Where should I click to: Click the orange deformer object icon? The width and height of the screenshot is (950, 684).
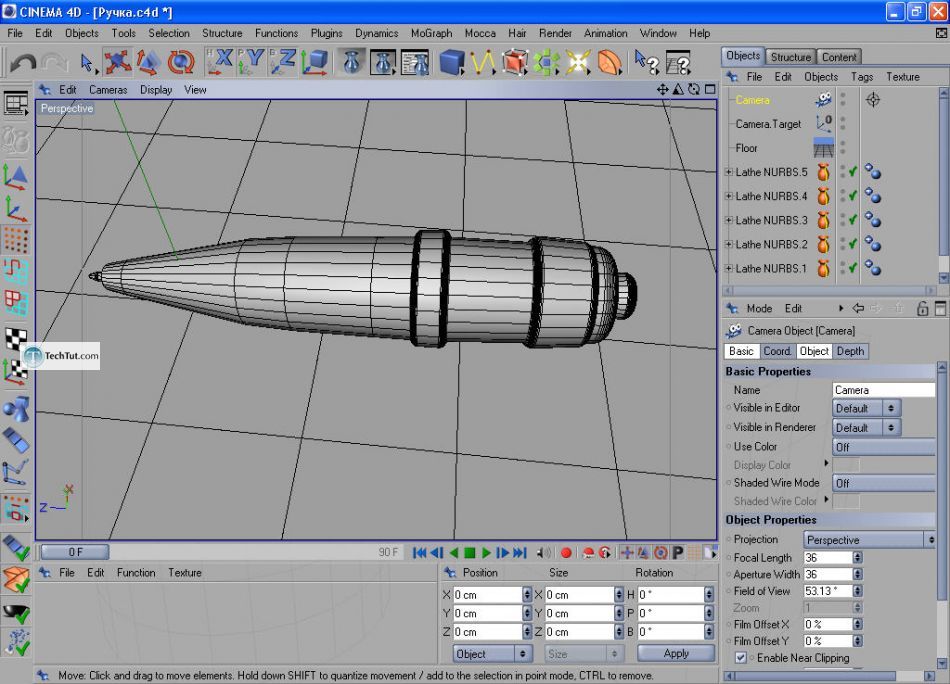[610, 62]
